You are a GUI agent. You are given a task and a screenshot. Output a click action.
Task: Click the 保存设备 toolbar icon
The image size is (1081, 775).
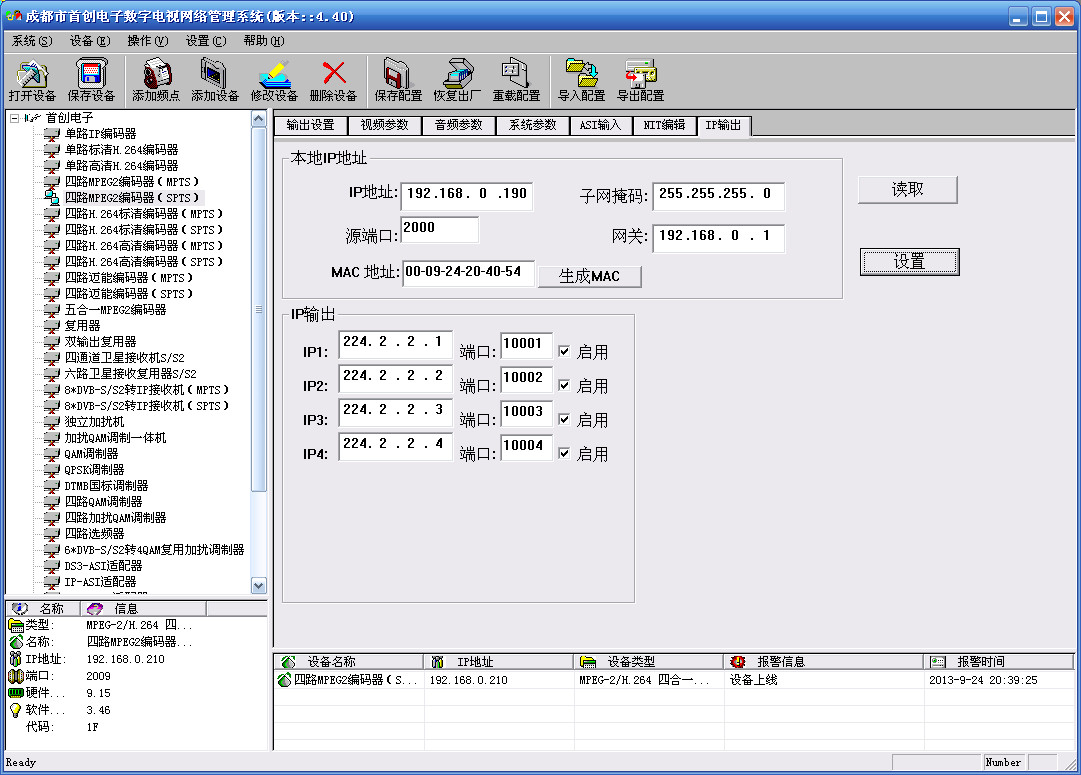click(91, 73)
